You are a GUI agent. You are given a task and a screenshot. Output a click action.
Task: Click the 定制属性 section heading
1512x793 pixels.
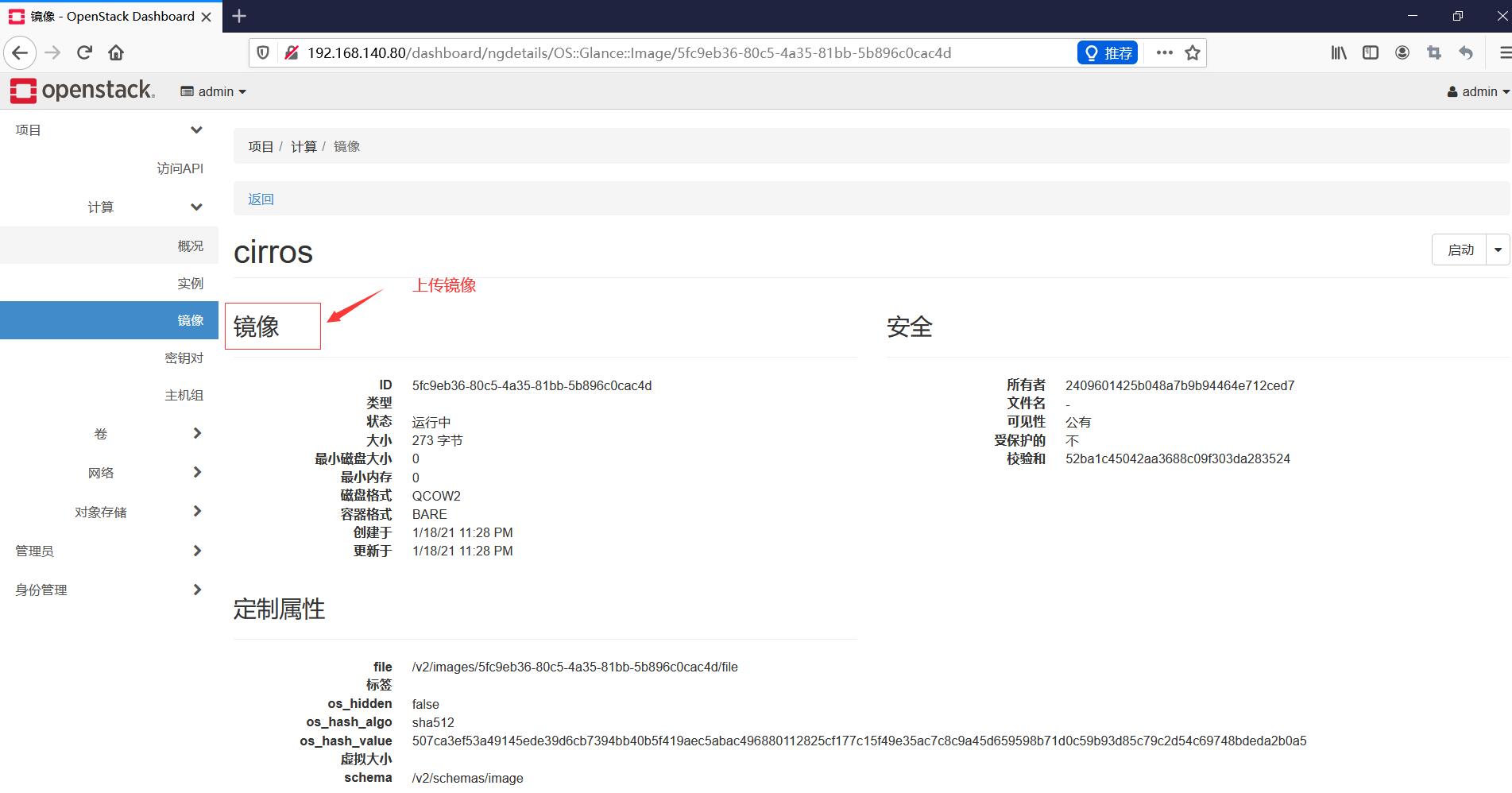[x=279, y=609]
